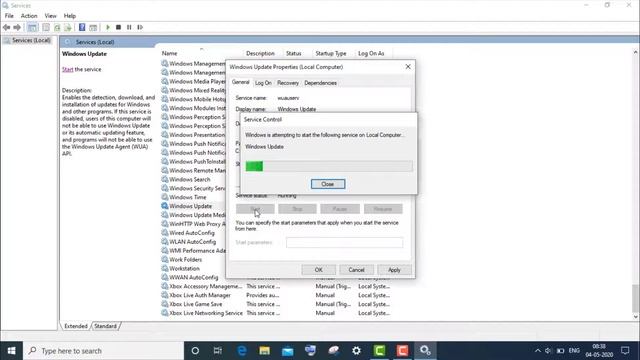Switch to Extended view tab

pyautogui.click(x=76, y=326)
